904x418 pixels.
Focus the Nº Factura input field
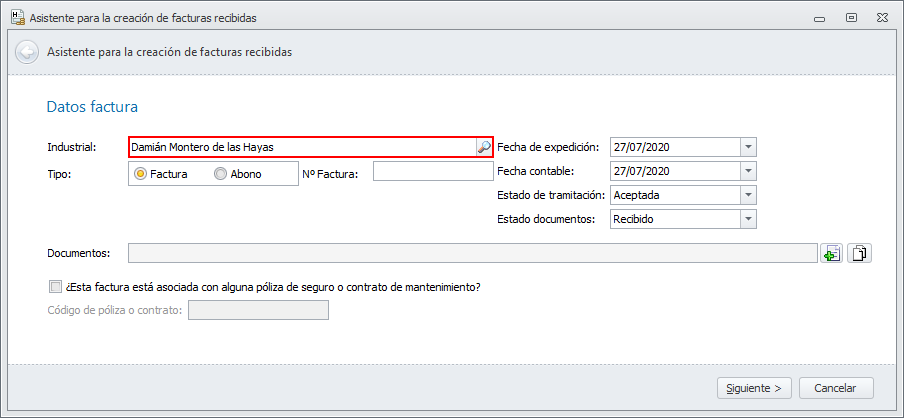click(x=432, y=172)
